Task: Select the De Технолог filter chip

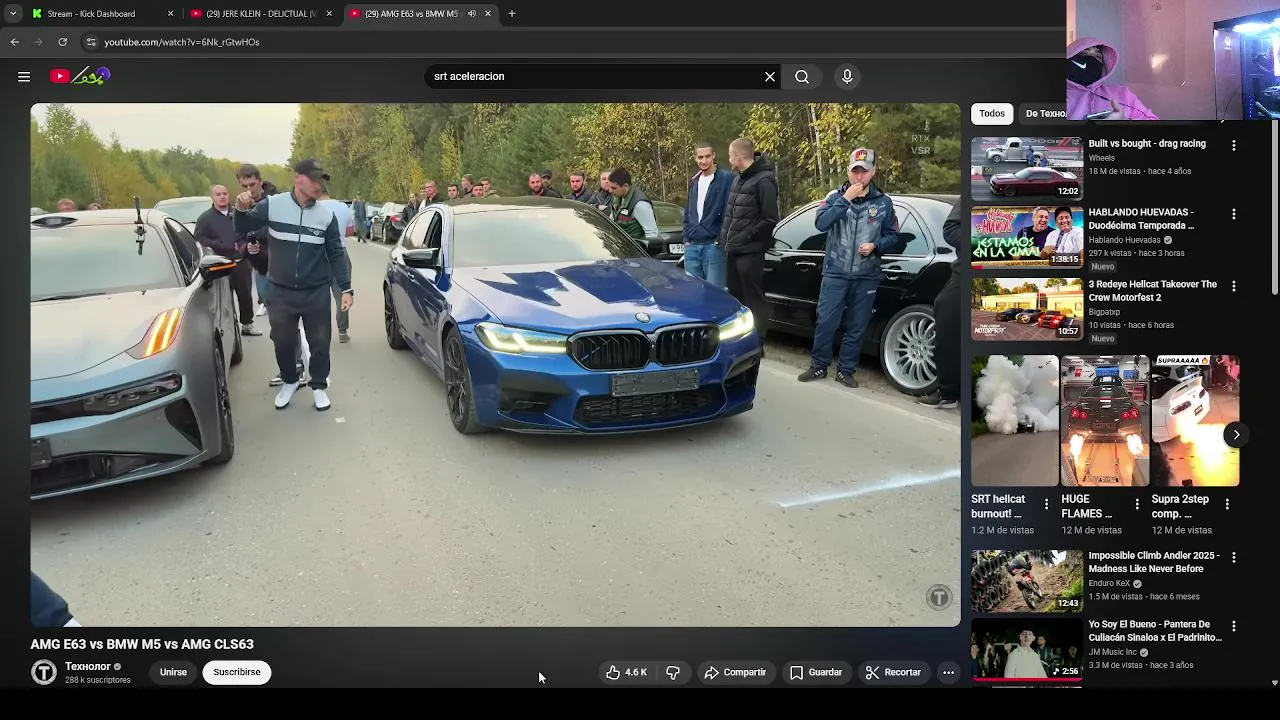Action: [x=1043, y=114]
